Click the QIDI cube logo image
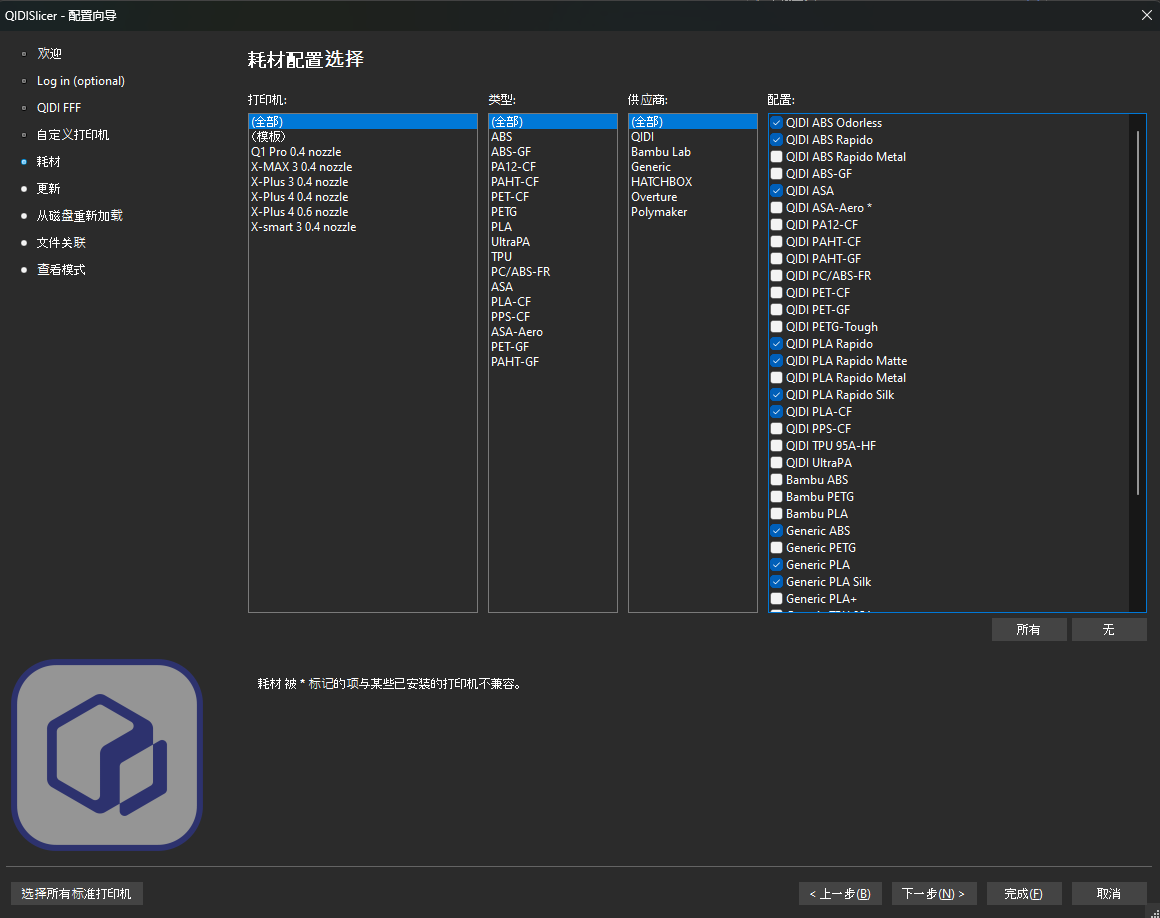Viewport: 1160px width, 918px height. click(x=107, y=755)
